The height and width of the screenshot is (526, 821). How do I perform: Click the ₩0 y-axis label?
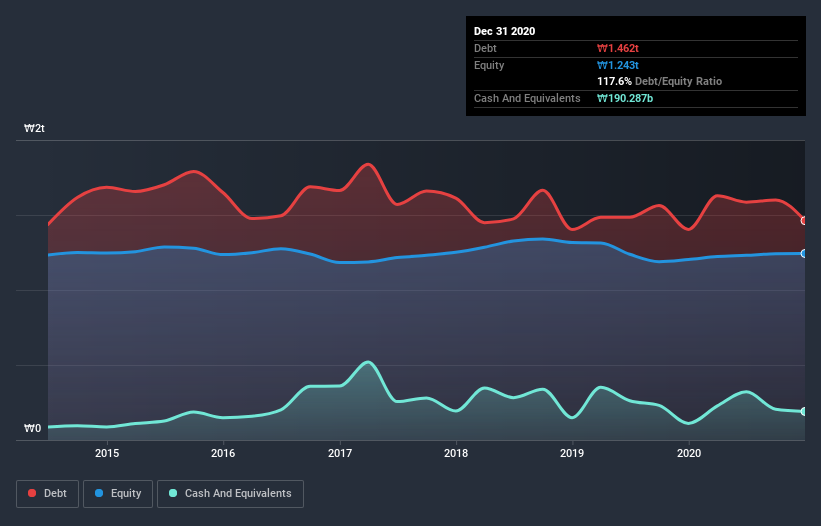[x=32, y=428]
